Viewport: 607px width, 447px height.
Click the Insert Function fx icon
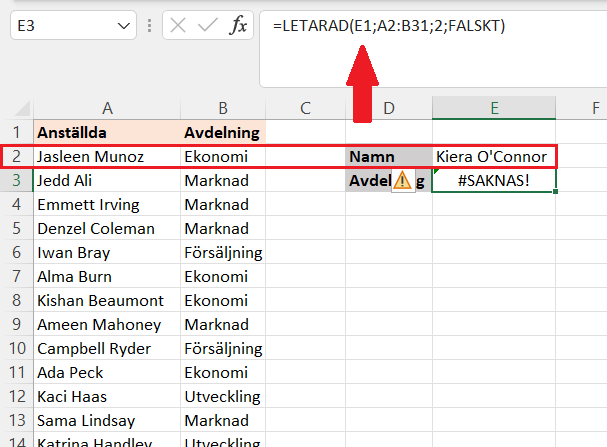click(238, 26)
